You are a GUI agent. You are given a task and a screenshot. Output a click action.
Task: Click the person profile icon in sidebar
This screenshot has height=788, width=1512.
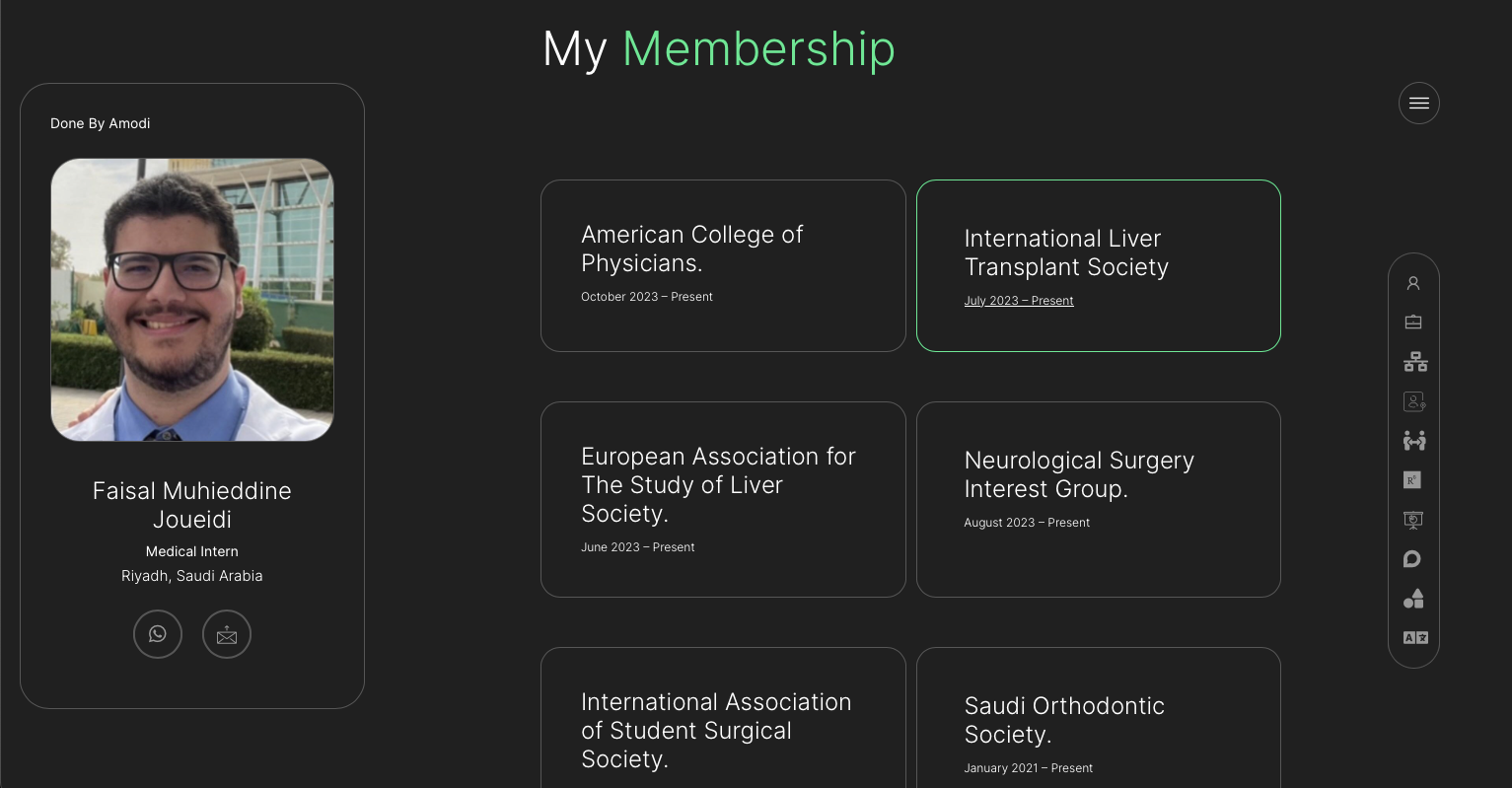pos(1413,283)
